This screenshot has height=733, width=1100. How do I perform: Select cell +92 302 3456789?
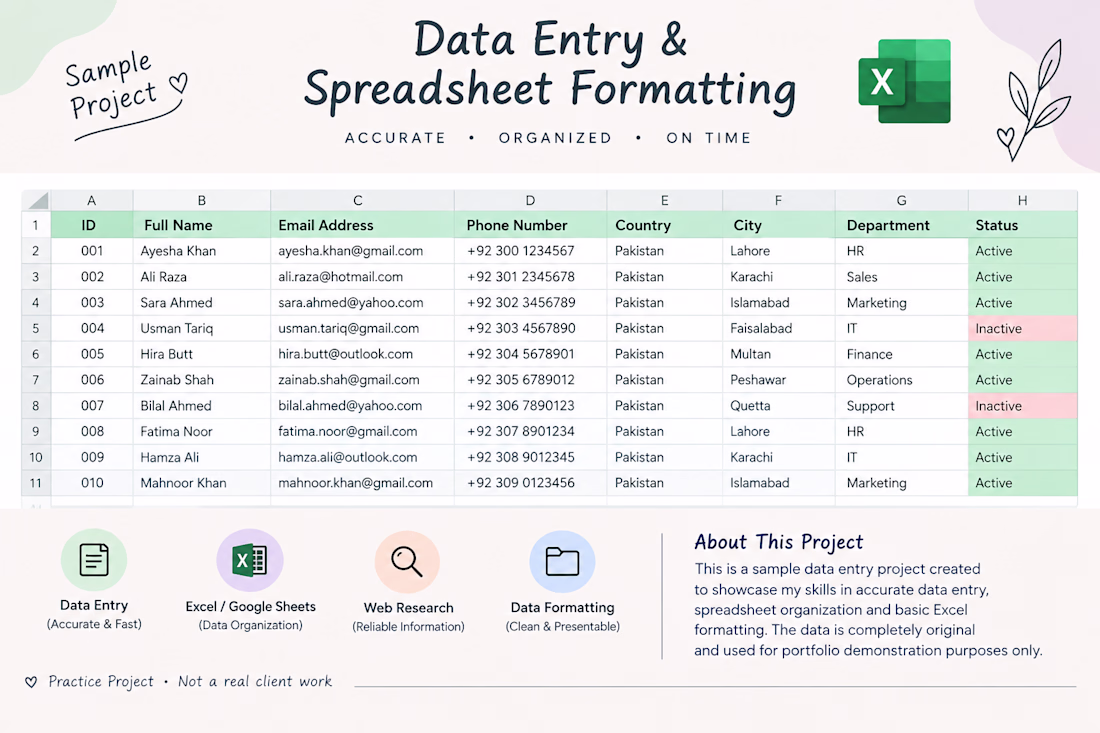530,303
